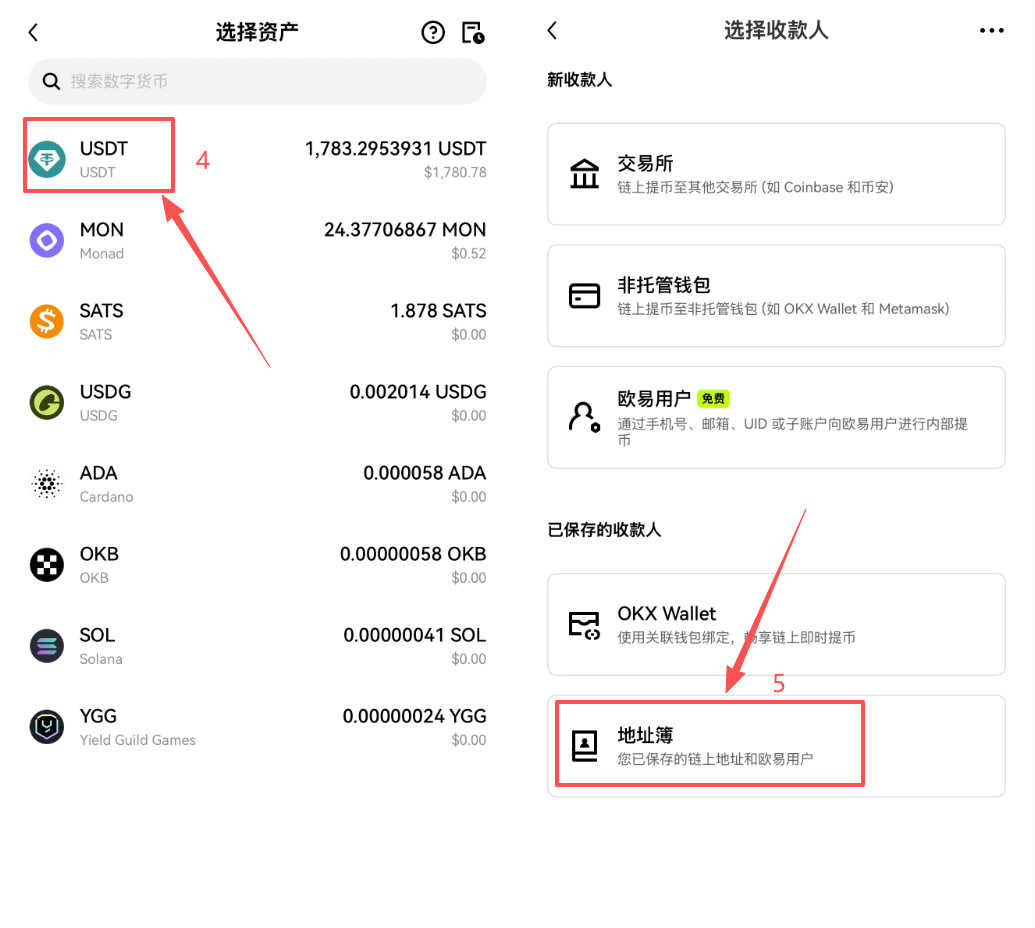Click the search magnifier icon
The height and width of the screenshot is (928, 1035).
[x=51, y=81]
